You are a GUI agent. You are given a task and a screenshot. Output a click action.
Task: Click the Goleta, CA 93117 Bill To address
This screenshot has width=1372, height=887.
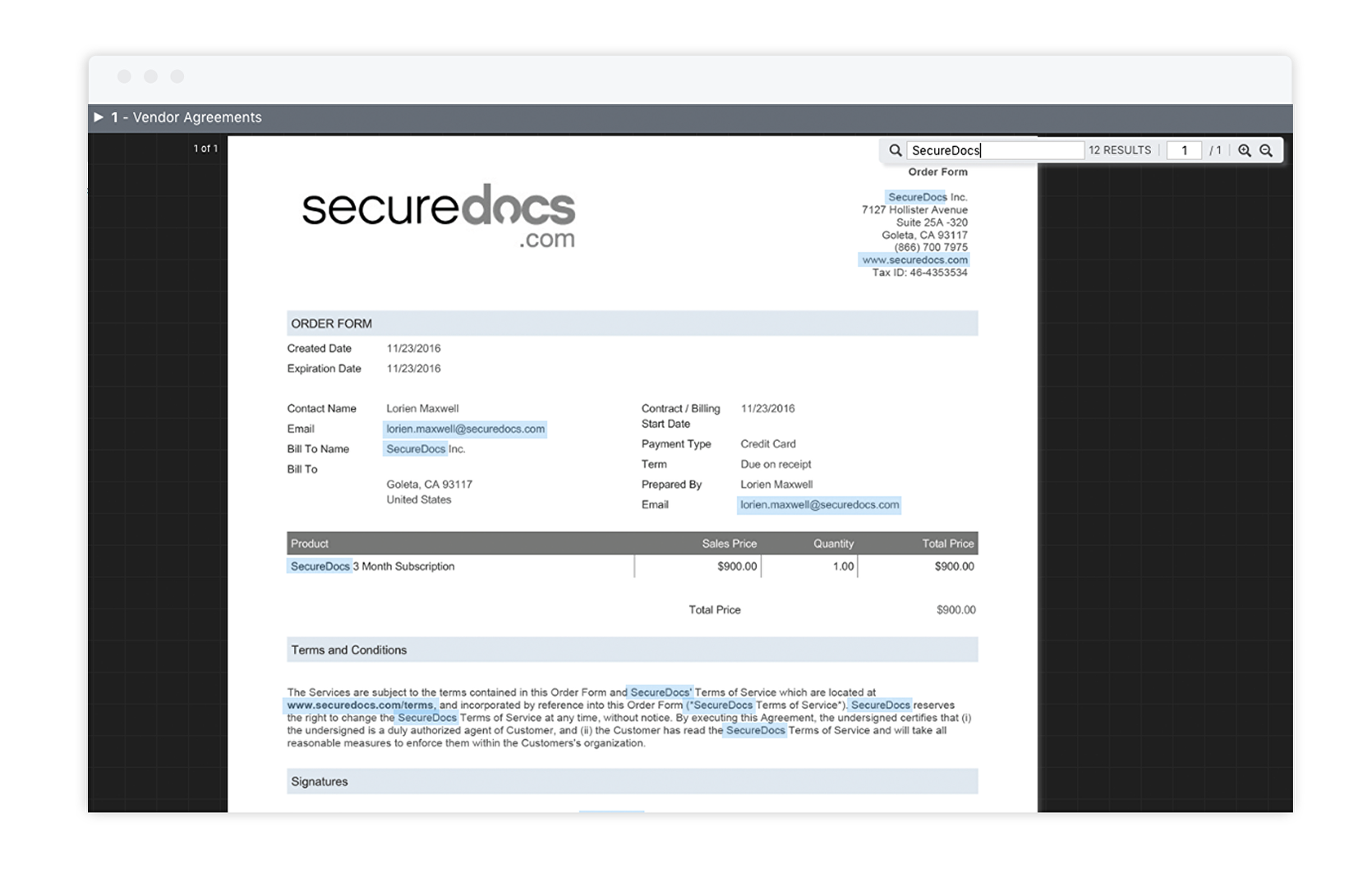coord(429,485)
